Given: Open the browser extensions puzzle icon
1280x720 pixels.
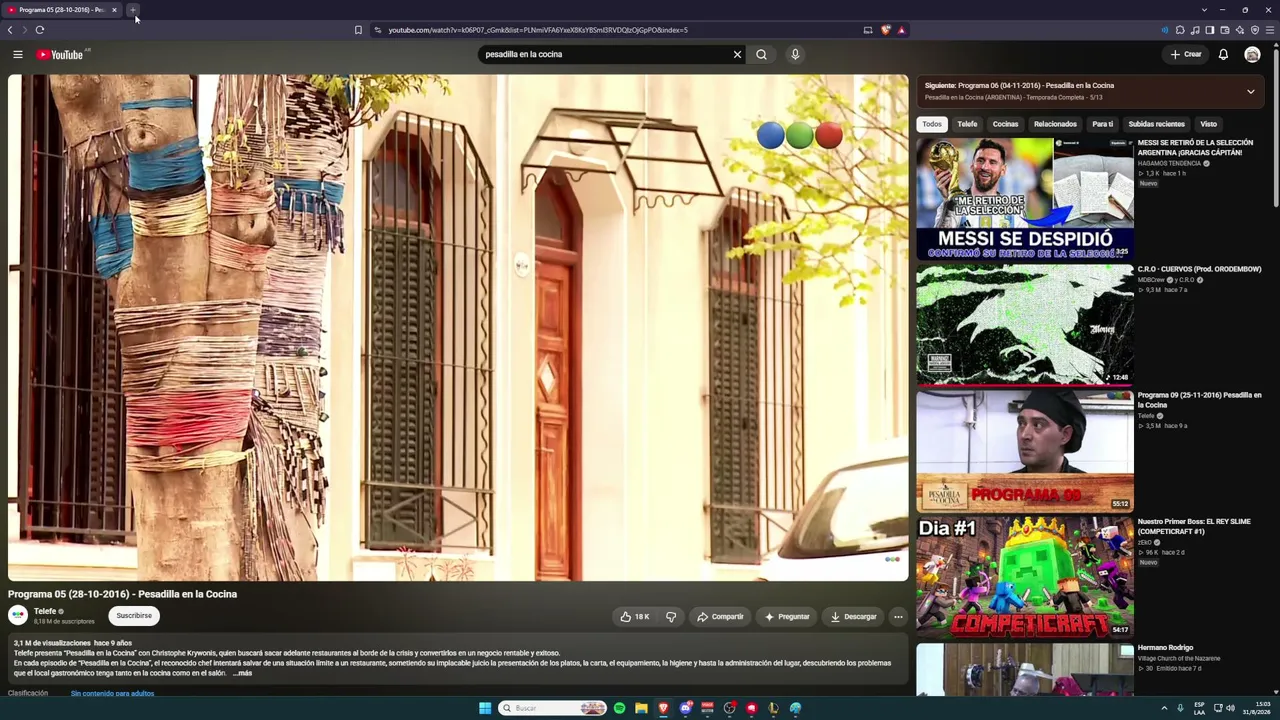Looking at the screenshot, I should pos(1180,30).
